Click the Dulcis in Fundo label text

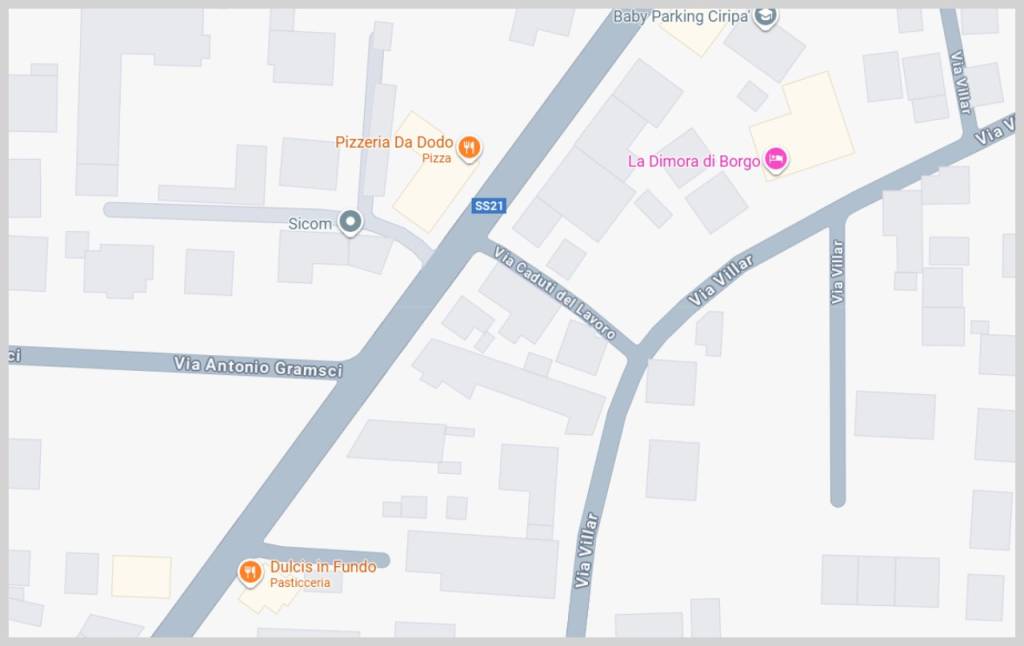click(323, 566)
